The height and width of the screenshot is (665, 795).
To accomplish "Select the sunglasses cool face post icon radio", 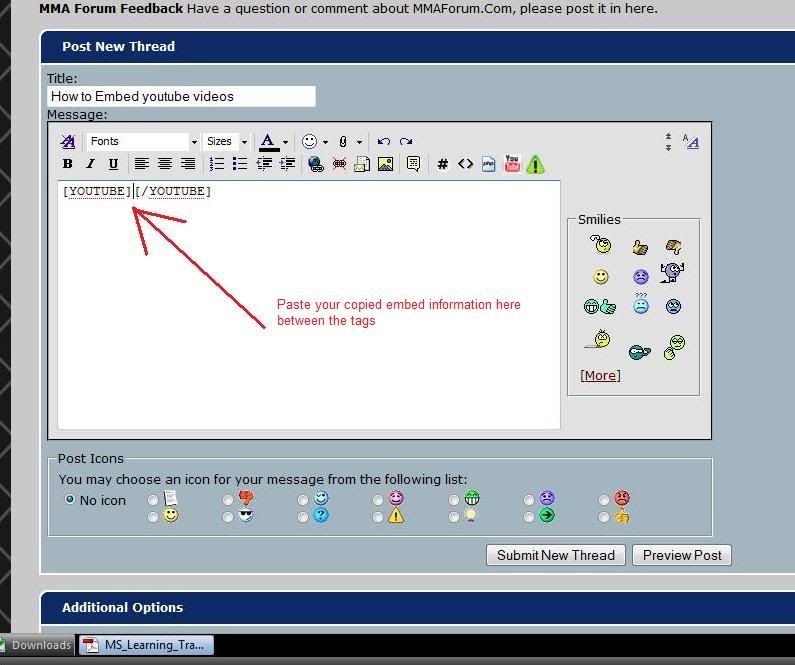I will [228, 517].
